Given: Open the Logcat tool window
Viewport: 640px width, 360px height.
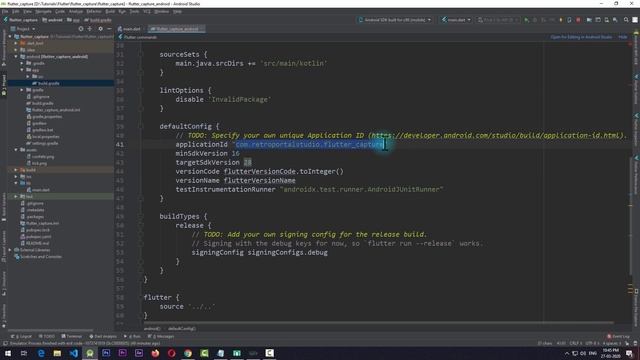Looking at the screenshot, I should coord(22,336).
